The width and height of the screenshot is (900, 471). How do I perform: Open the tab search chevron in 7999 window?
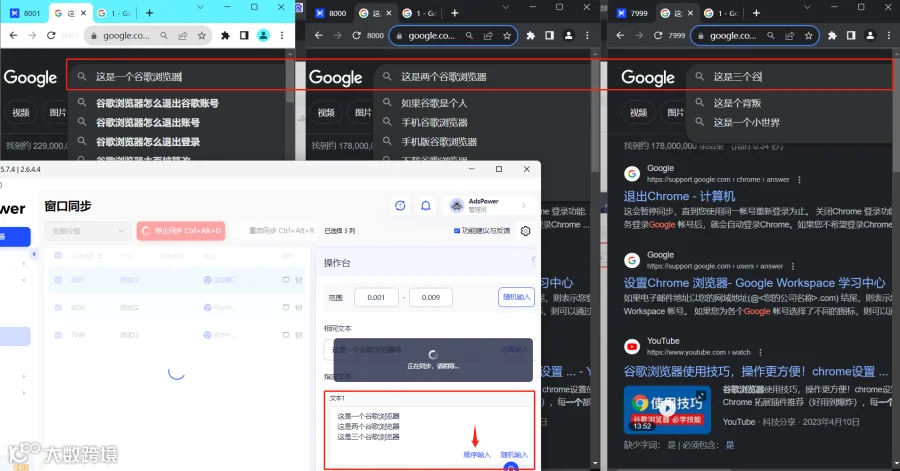click(806, 7)
